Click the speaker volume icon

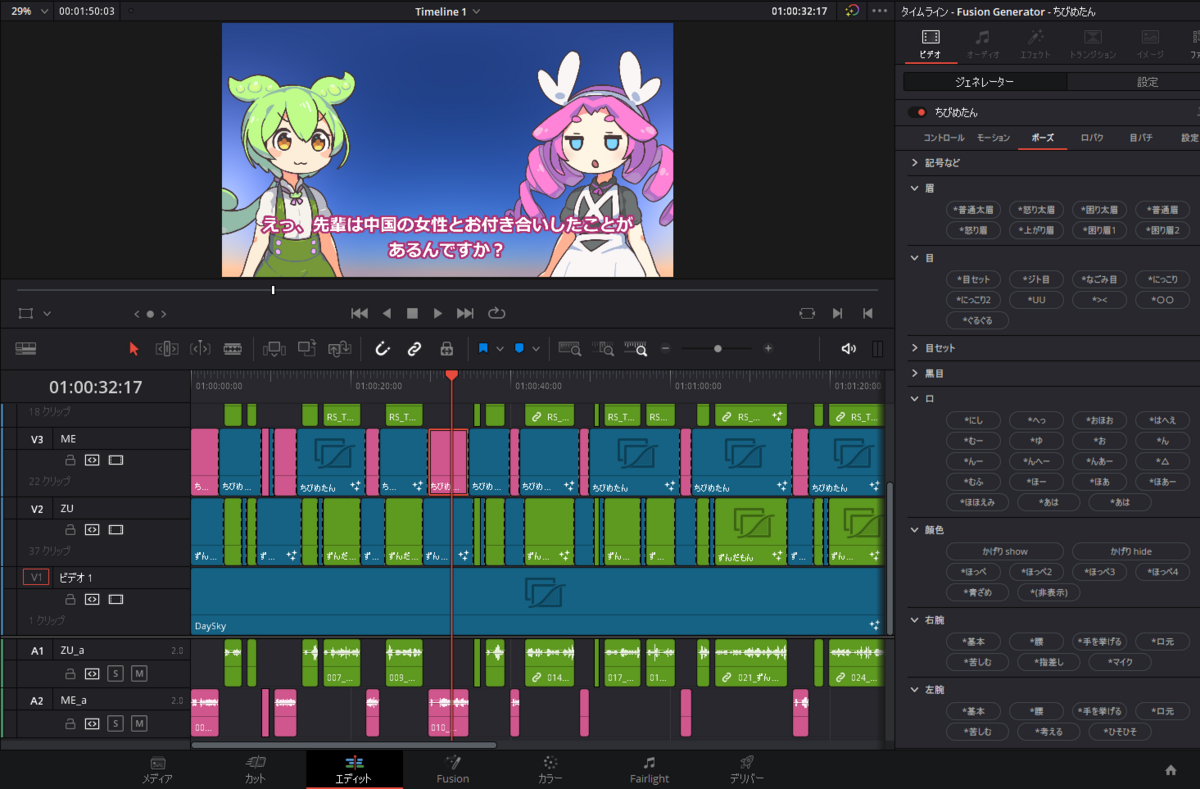[849, 348]
